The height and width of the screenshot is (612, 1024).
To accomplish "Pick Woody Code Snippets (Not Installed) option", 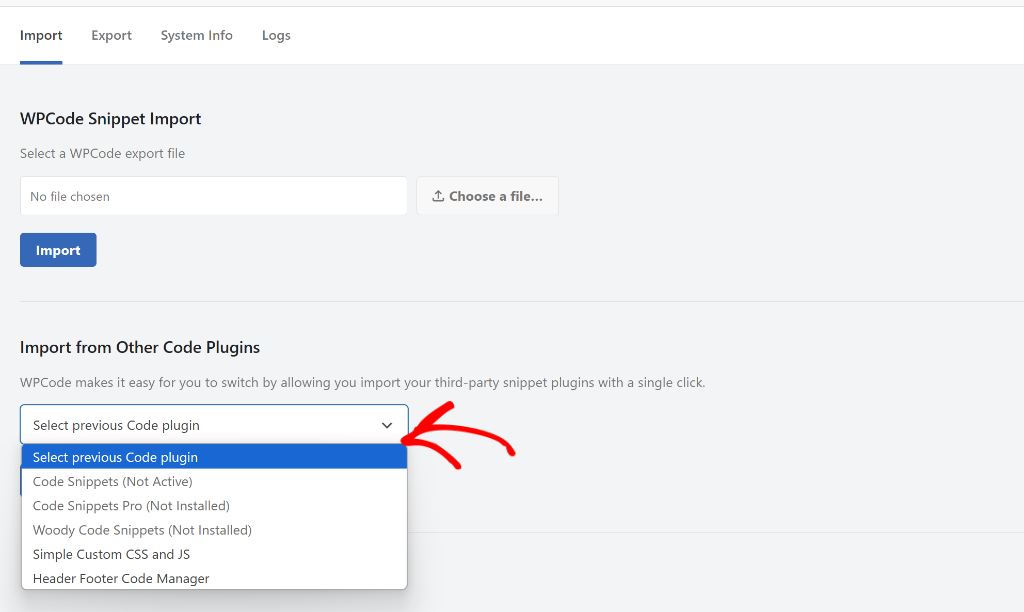I will [x=141, y=529].
